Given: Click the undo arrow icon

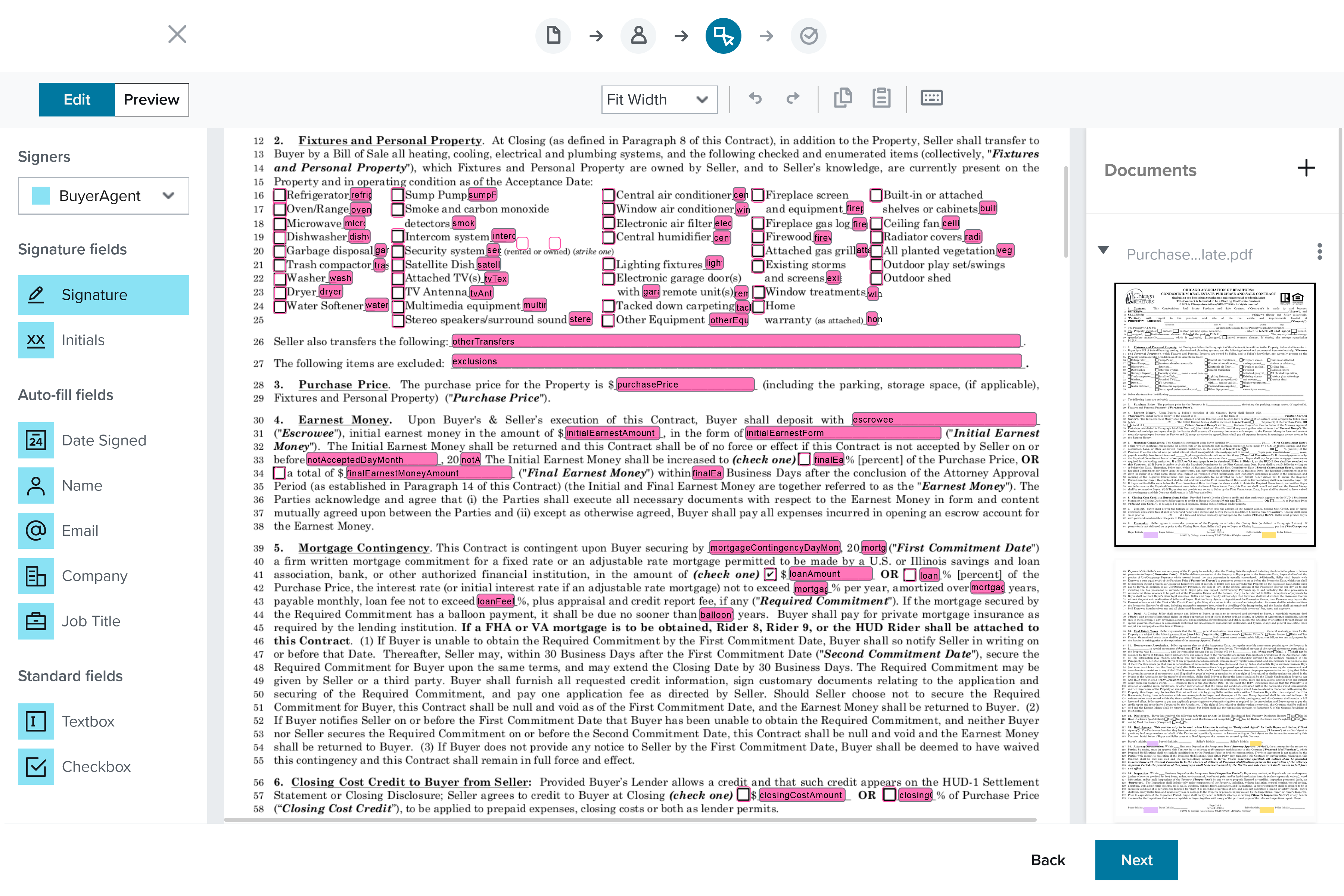Looking at the screenshot, I should pyautogui.click(x=755, y=99).
